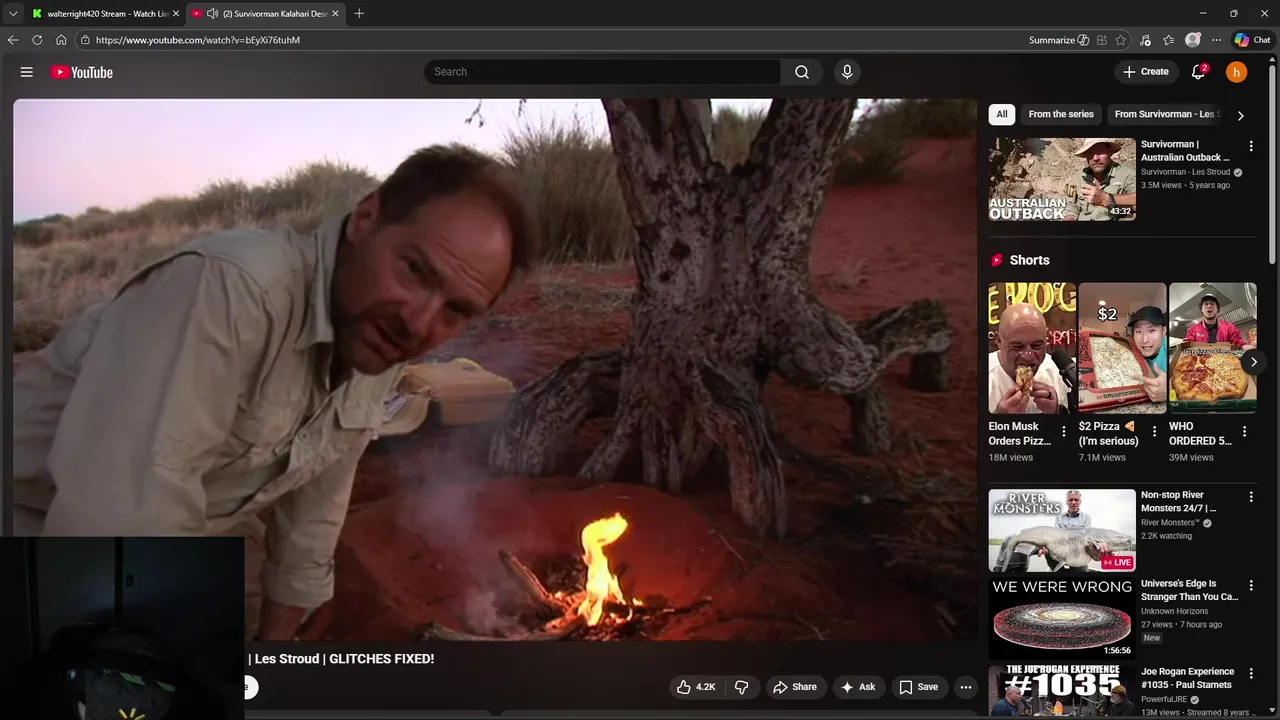Image resolution: width=1280 pixels, height=720 pixels.
Task: Open Joe Rogan #1035 thumbnail
Action: tap(1062, 692)
